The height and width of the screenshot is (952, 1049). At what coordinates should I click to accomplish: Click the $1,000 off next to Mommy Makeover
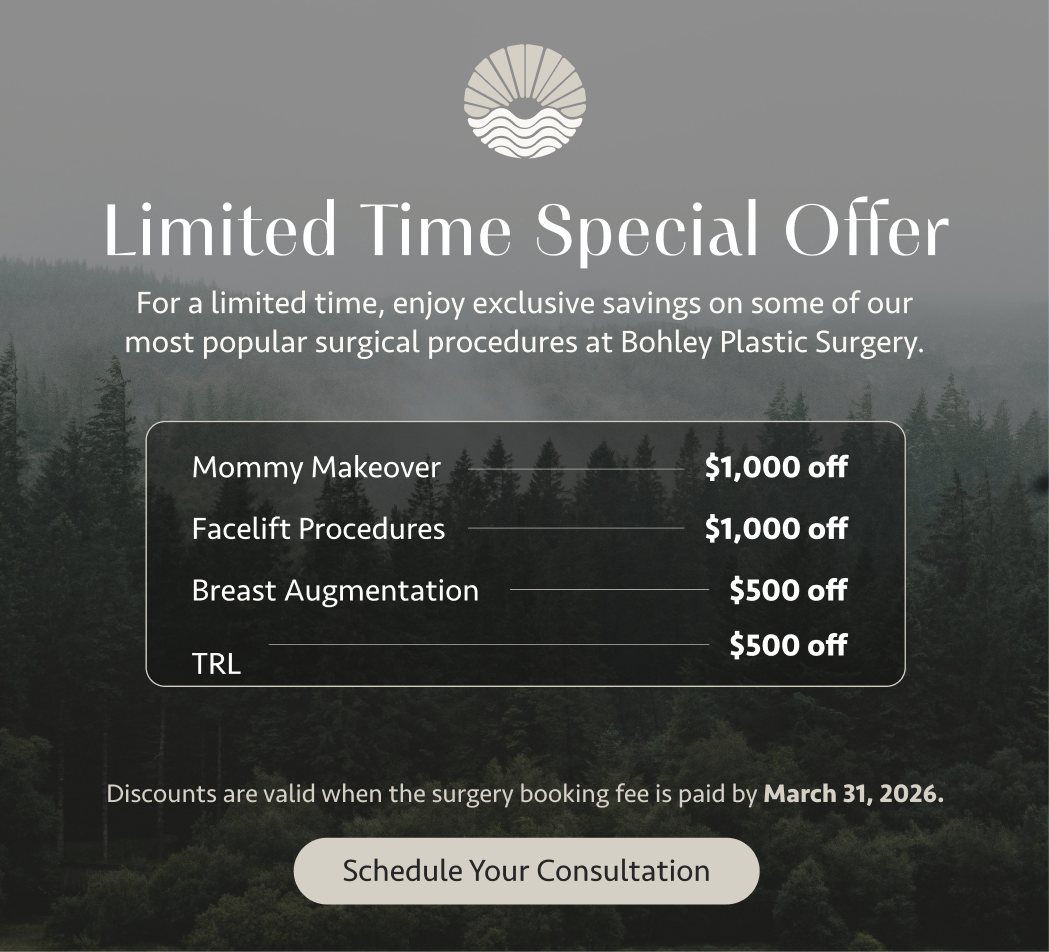776,467
